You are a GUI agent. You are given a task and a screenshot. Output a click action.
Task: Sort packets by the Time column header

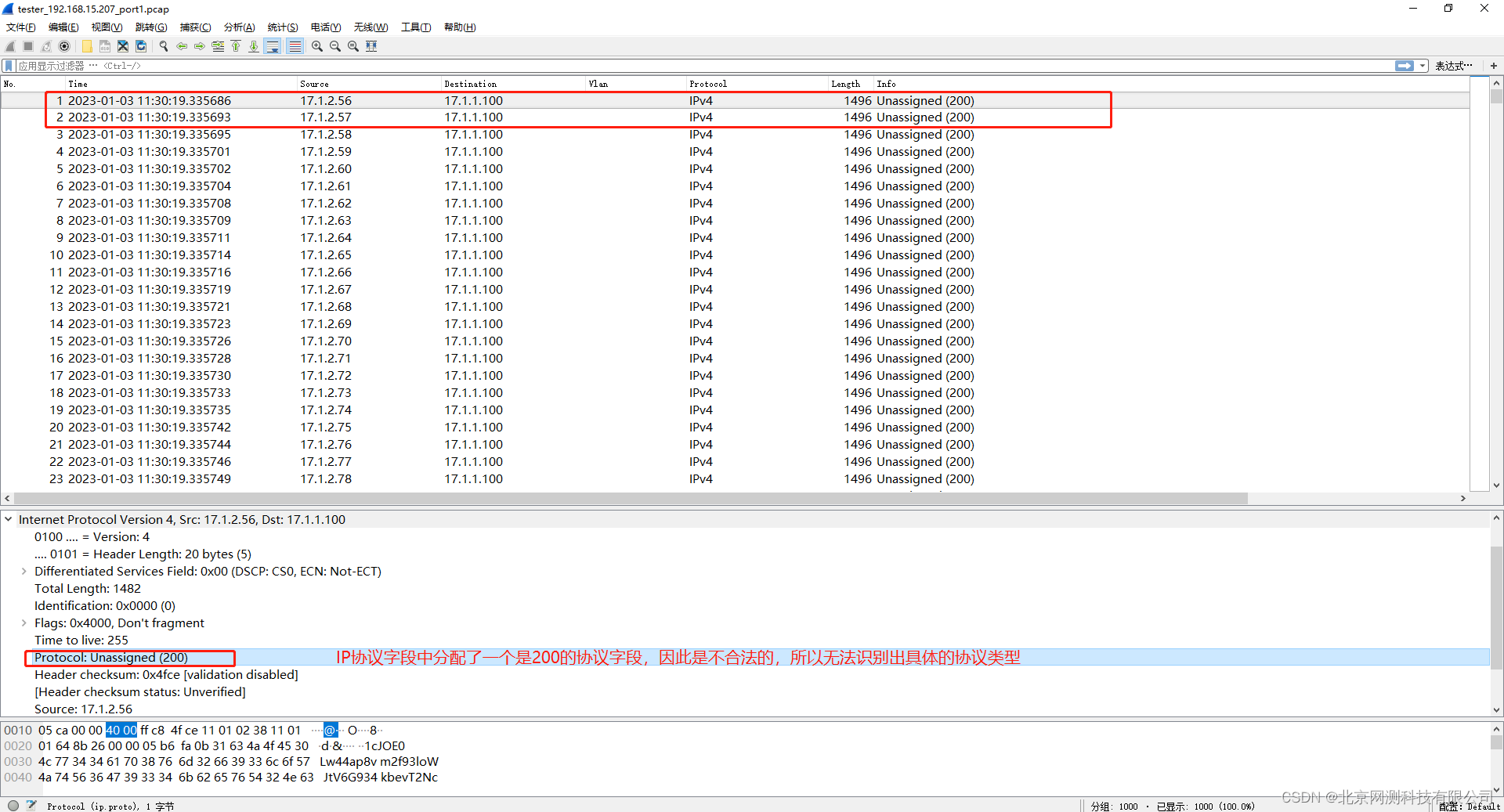[x=180, y=84]
